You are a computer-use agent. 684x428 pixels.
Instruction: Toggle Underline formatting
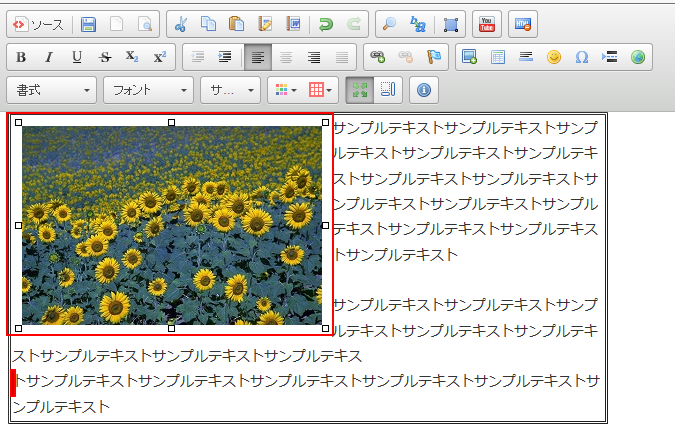point(77,57)
